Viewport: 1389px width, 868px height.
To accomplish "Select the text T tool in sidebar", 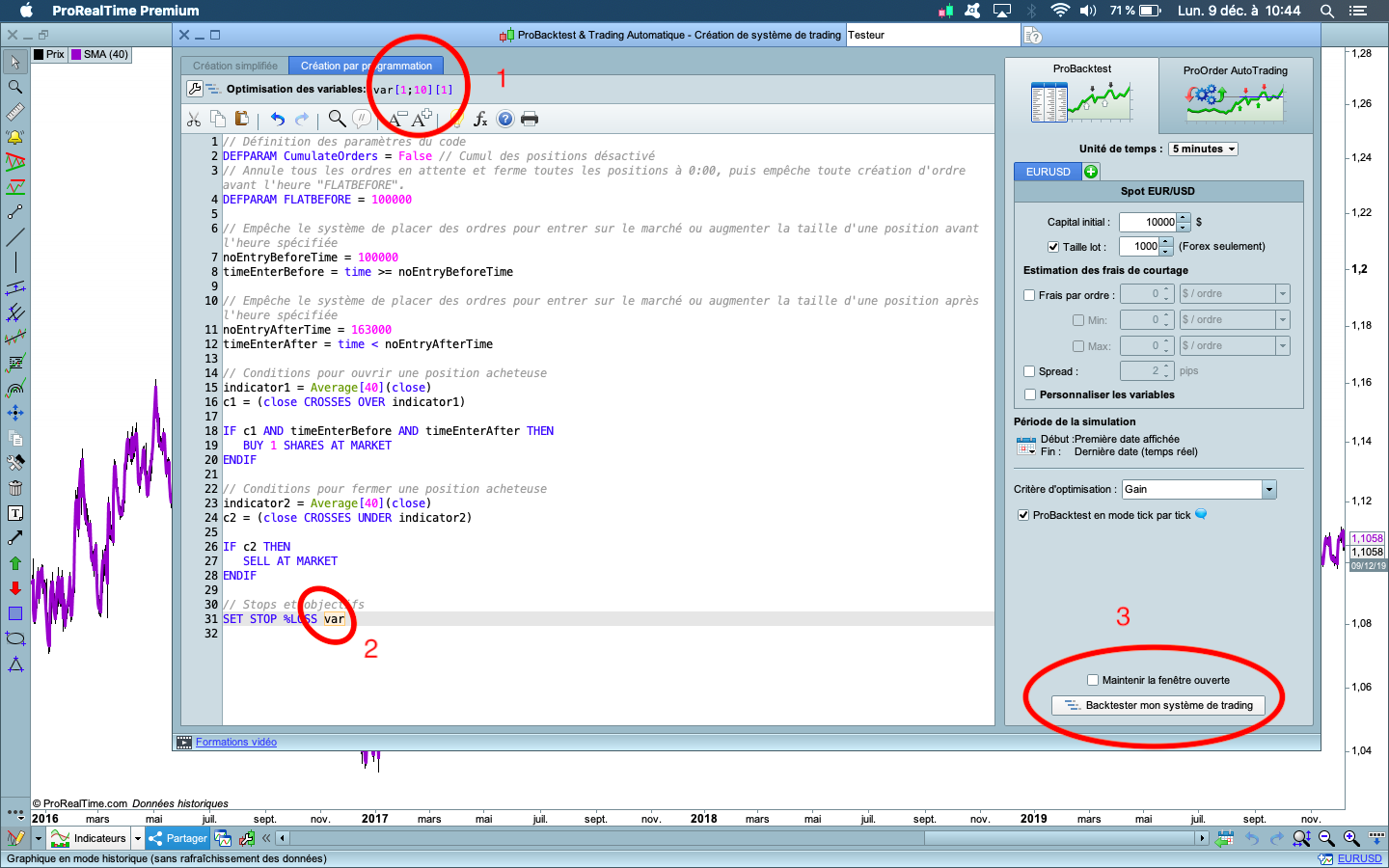I will click(x=15, y=513).
